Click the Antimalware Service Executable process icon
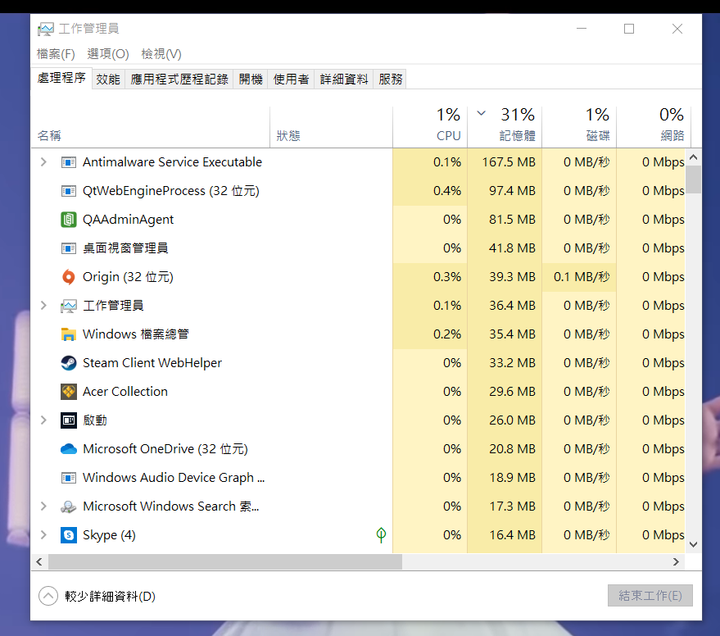Image resolution: width=720 pixels, height=636 pixels. pyautogui.click(x=68, y=163)
